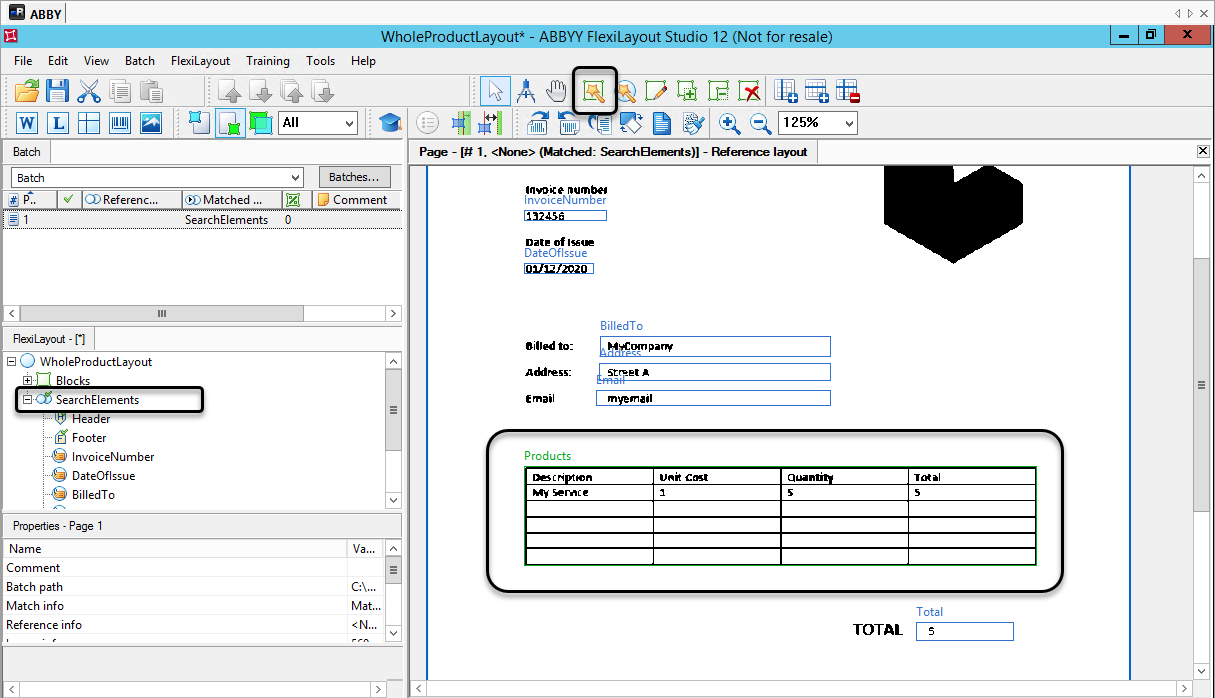This screenshot has width=1215, height=698.
Task: Toggle the overlapping green regions display button
Action: (x=261, y=123)
